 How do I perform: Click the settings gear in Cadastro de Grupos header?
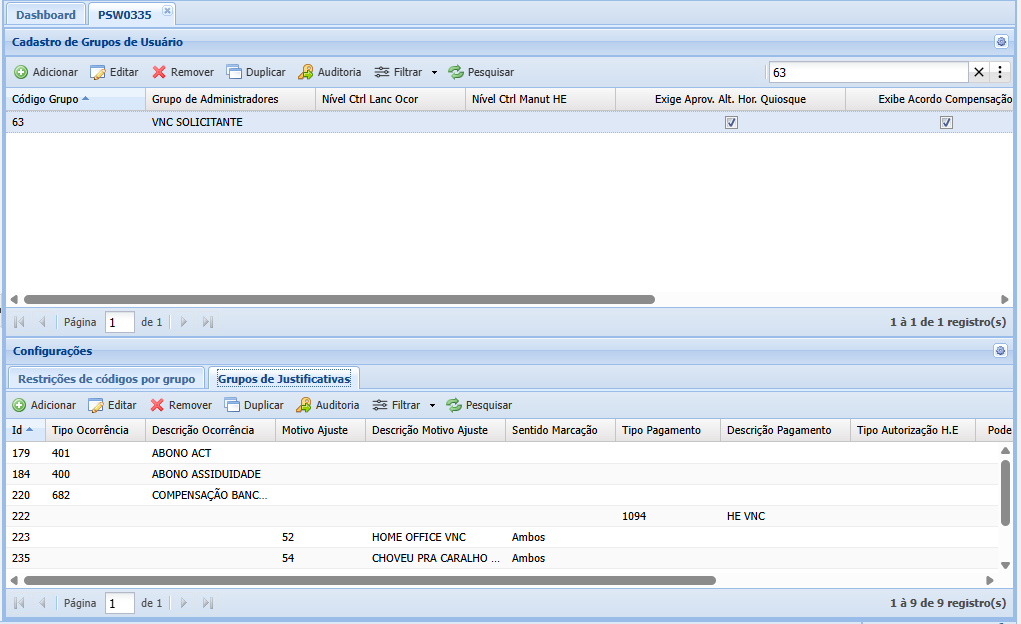click(1001, 42)
